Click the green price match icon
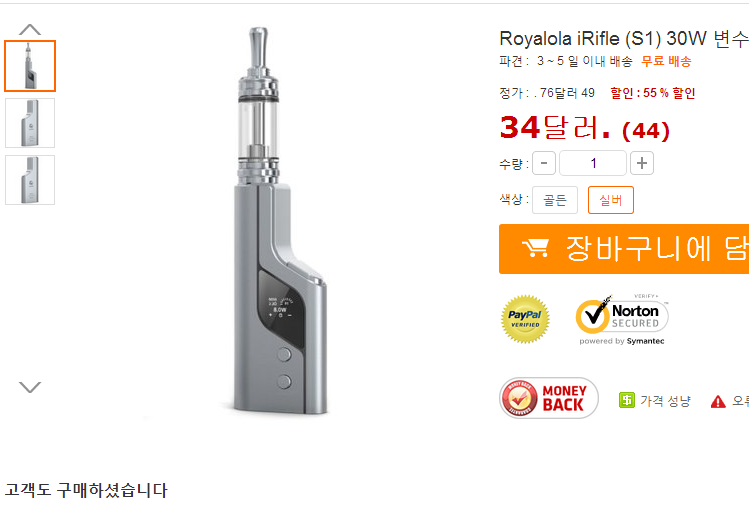 click(x=626, y=400)
